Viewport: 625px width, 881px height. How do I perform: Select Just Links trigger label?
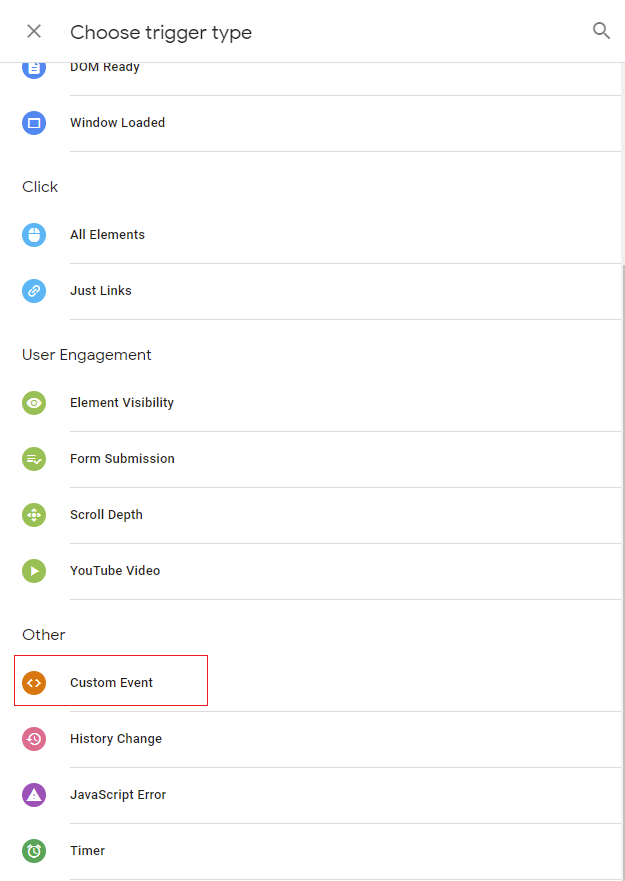pos(101,291)
